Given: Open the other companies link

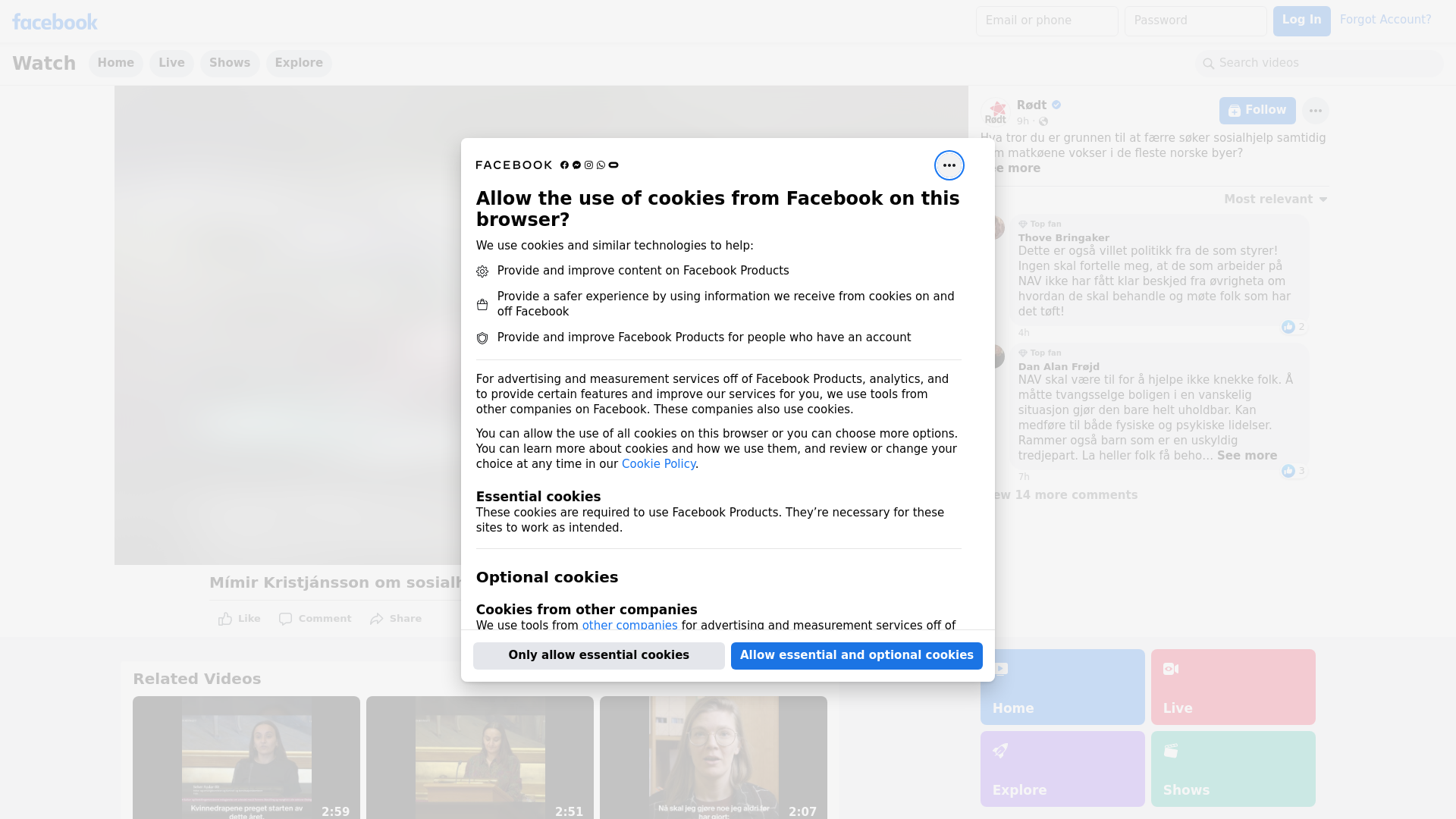Looking at the screenshot, I should click(629, 626).
